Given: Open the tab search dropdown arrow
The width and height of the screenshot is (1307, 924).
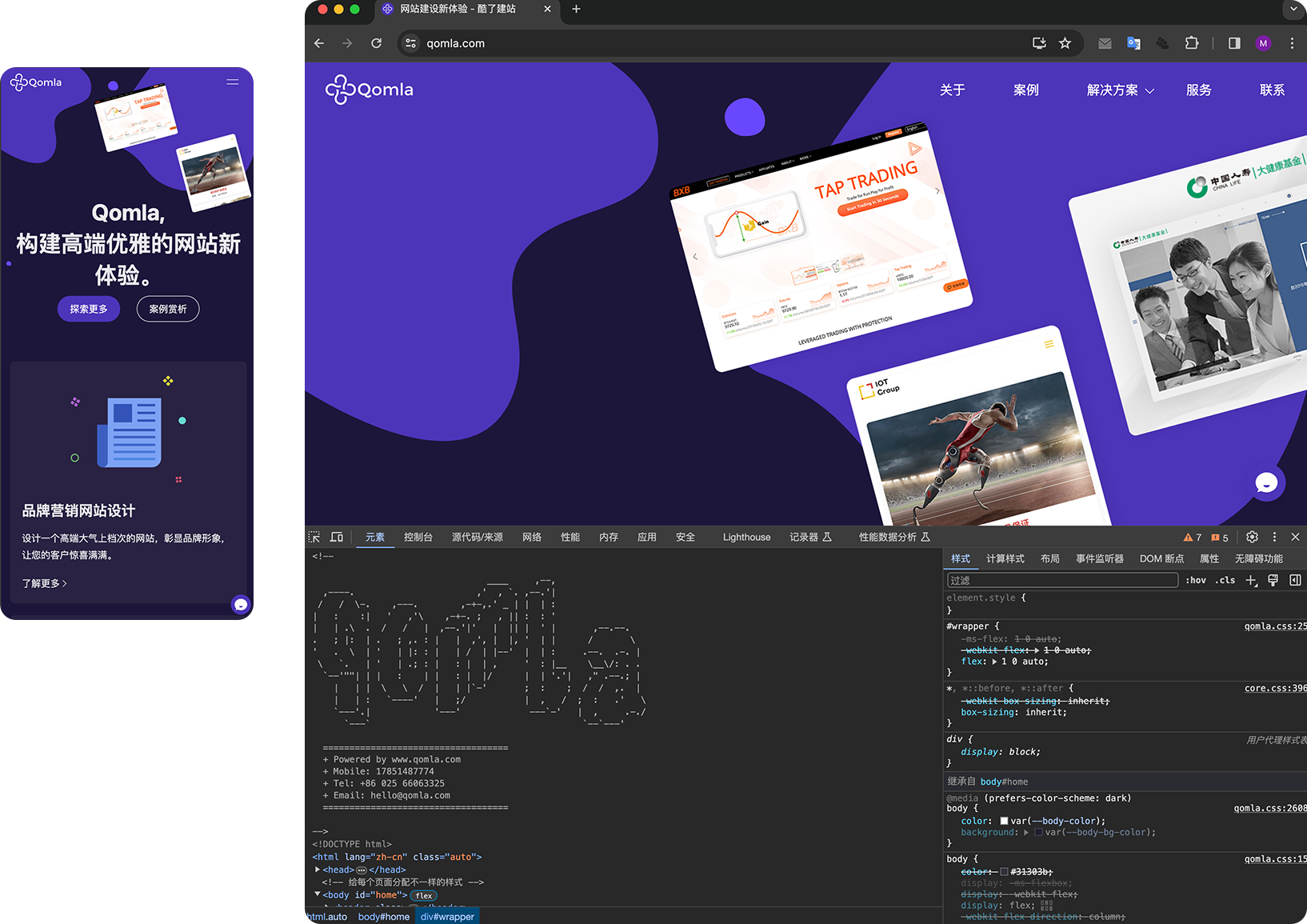Looking at the screenshot, I should [x=1293, y=9].
